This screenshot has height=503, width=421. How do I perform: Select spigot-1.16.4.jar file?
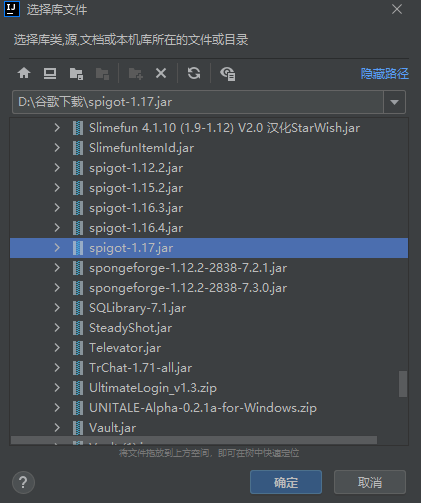(x=136, y=228)
